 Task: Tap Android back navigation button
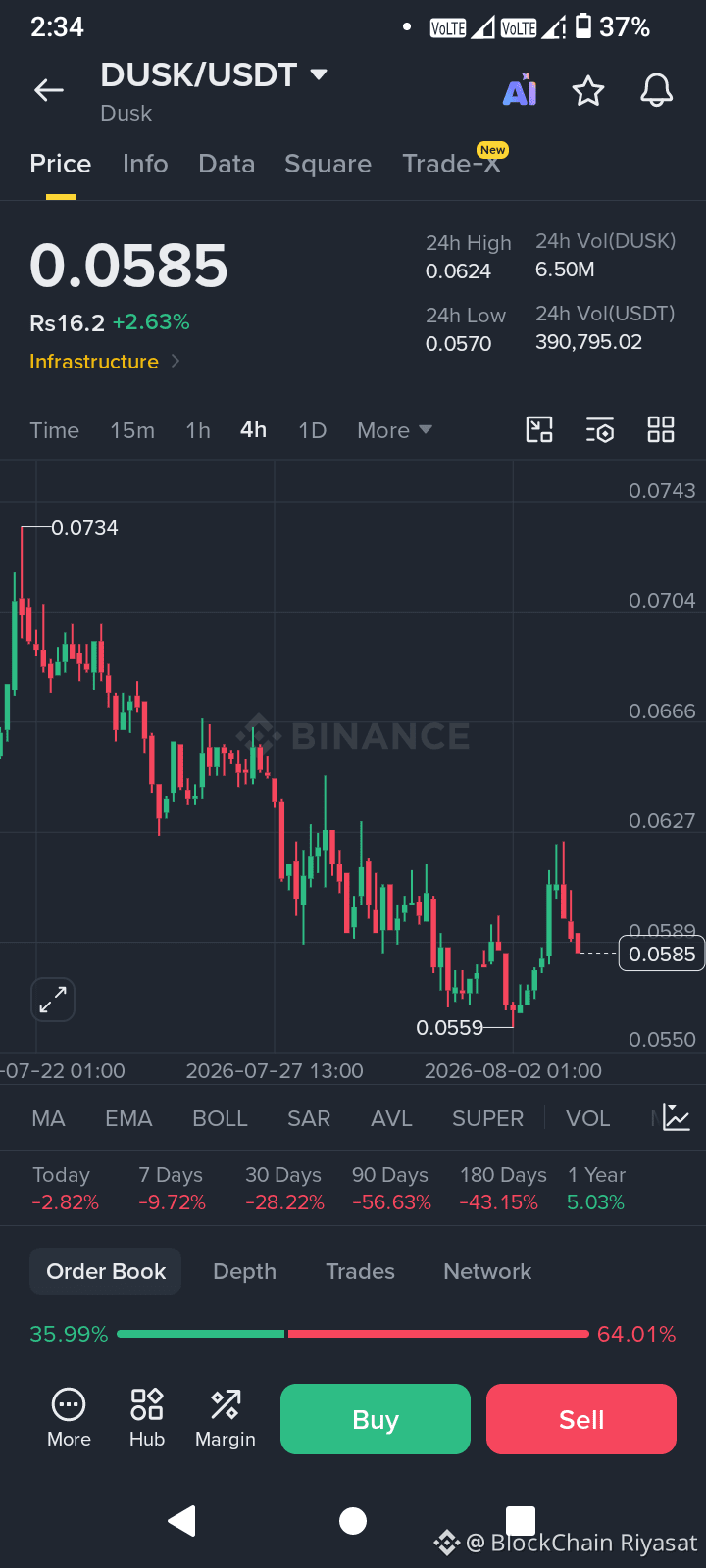pos(182,1521)
